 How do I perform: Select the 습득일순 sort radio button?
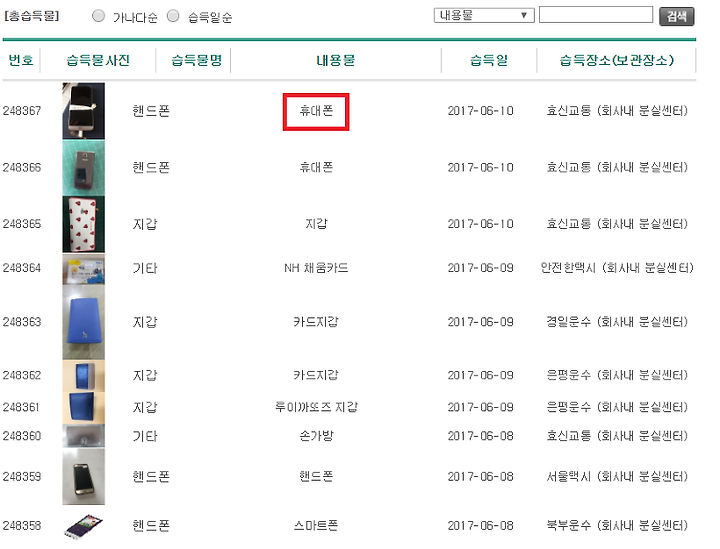click(x=173, y=16)
